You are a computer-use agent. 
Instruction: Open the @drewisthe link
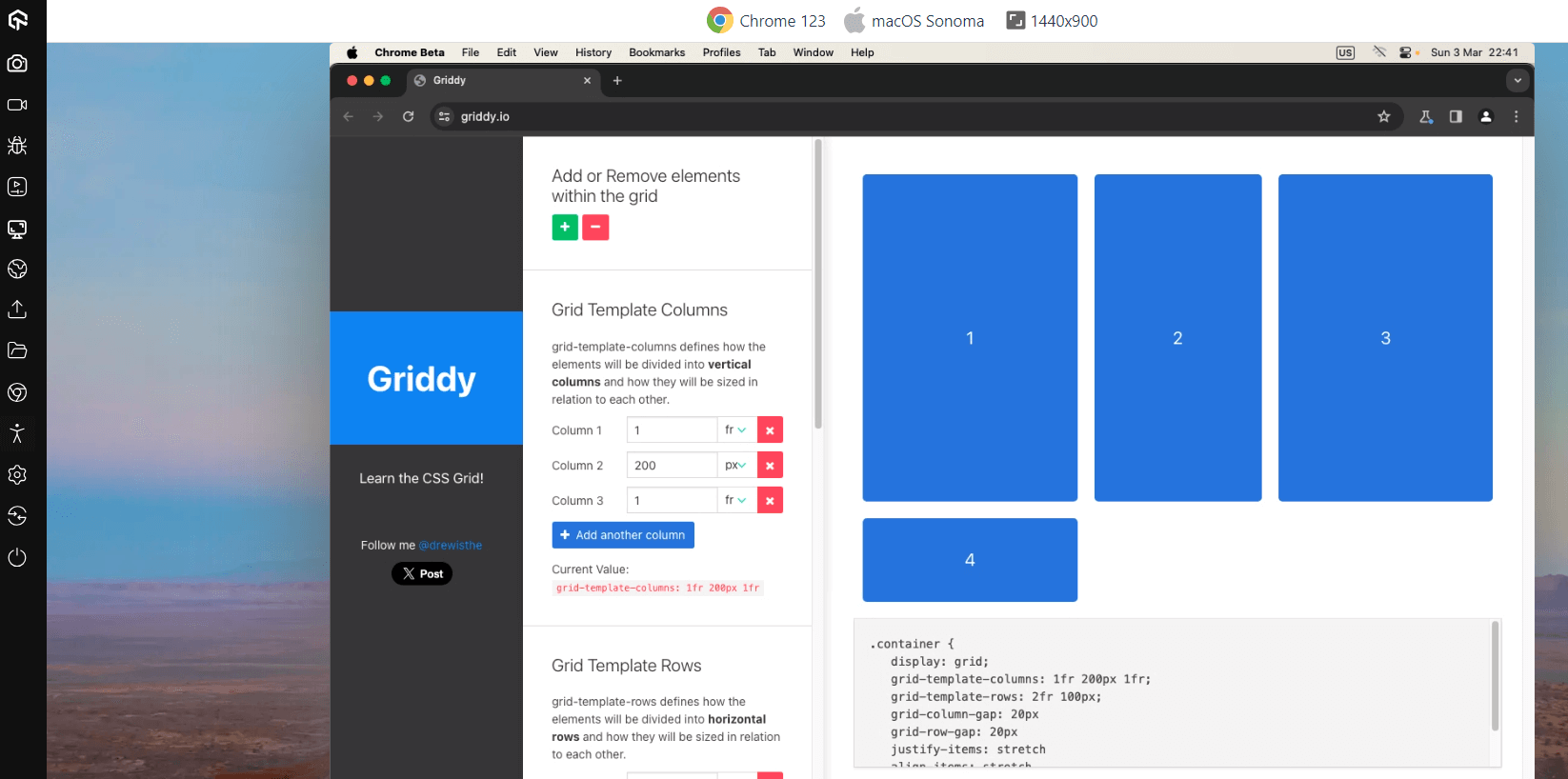point(451,546)
